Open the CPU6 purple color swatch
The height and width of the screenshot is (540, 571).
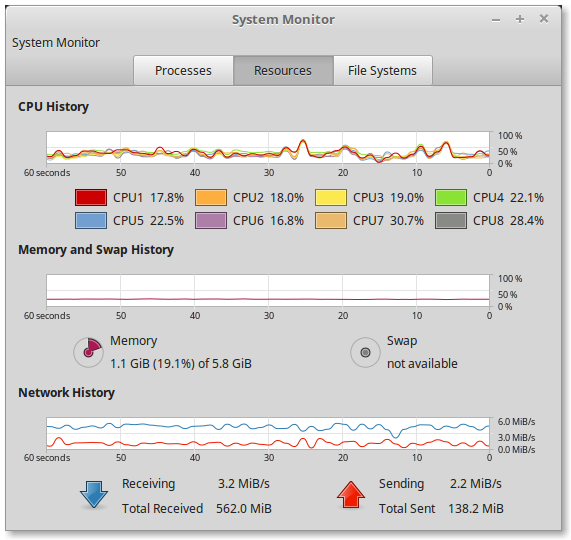pyautogui.click(x=211, y=221)
